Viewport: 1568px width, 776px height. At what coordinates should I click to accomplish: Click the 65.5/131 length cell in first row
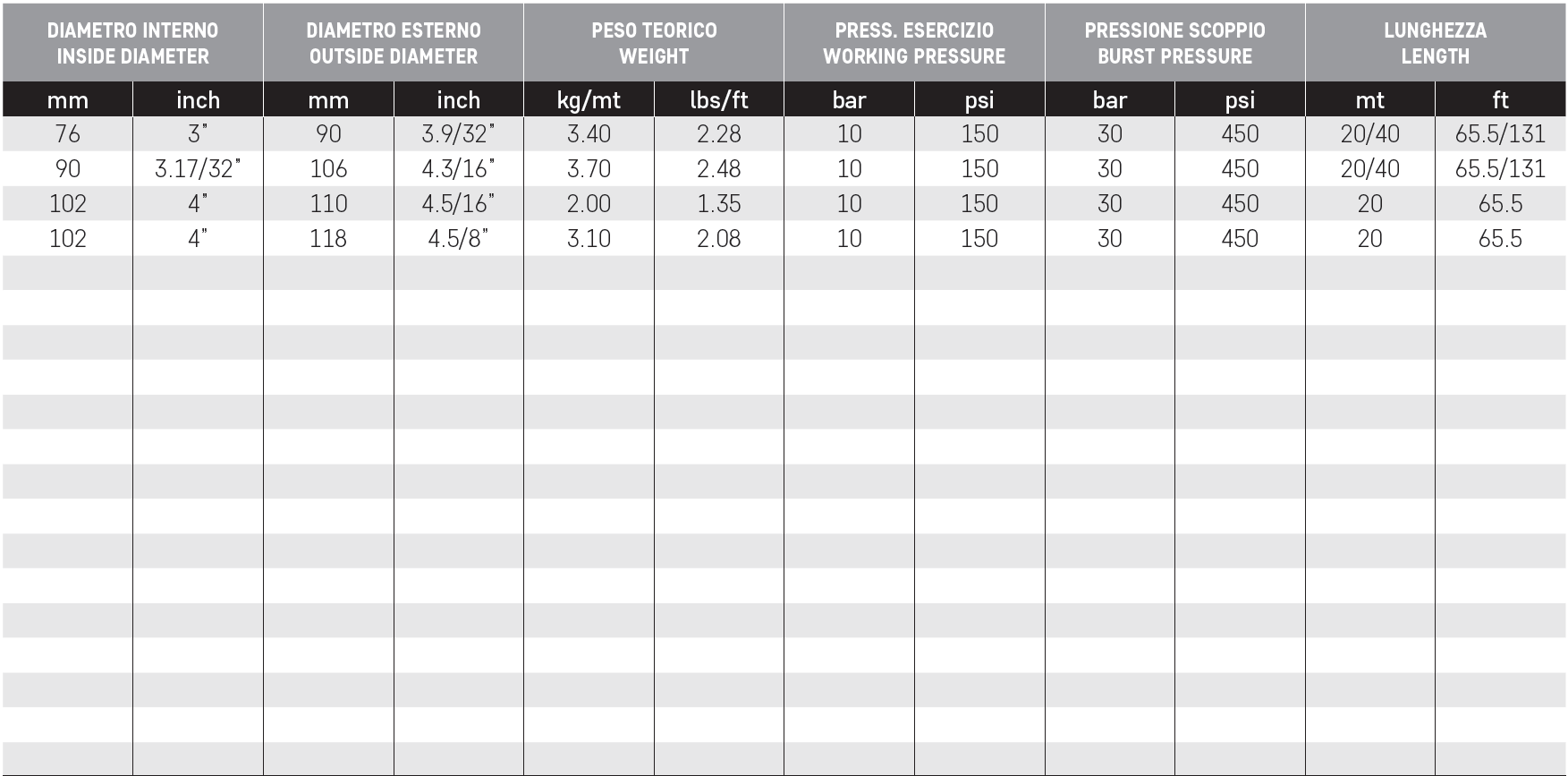[x=1500, y=134]
